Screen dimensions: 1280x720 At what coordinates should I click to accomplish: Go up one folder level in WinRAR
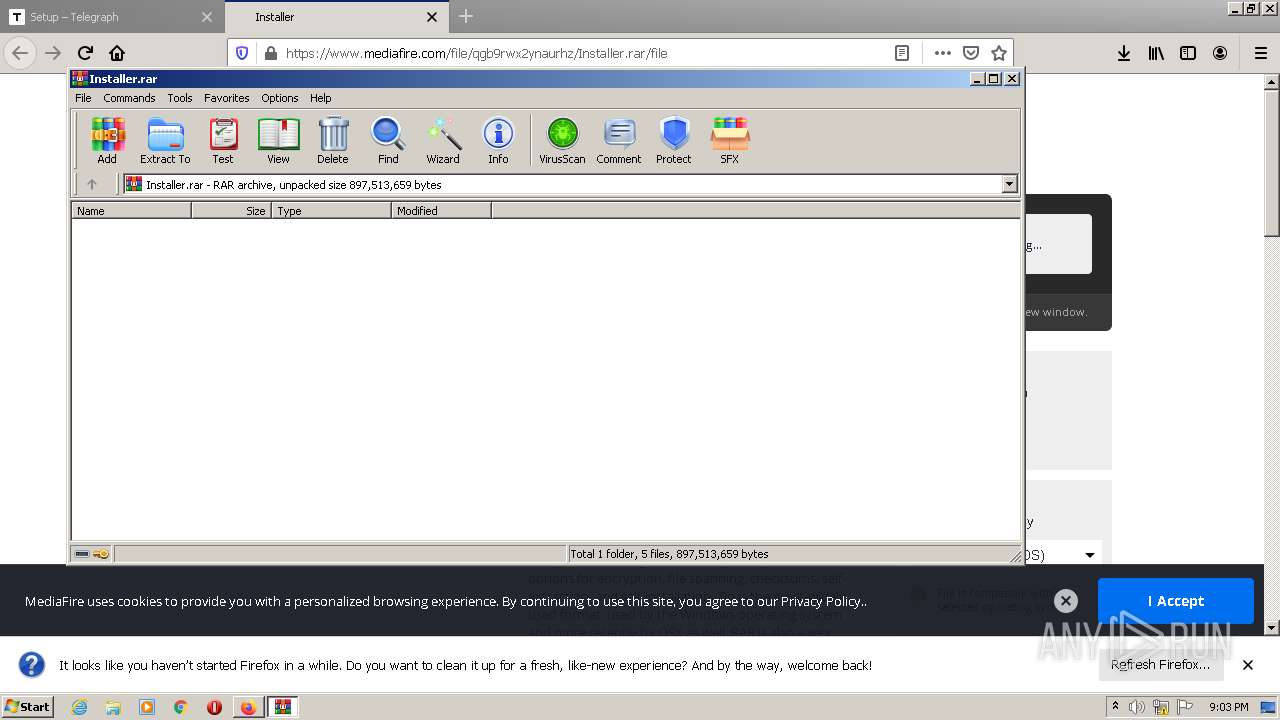pyautogui.click(x=92, y=184)
